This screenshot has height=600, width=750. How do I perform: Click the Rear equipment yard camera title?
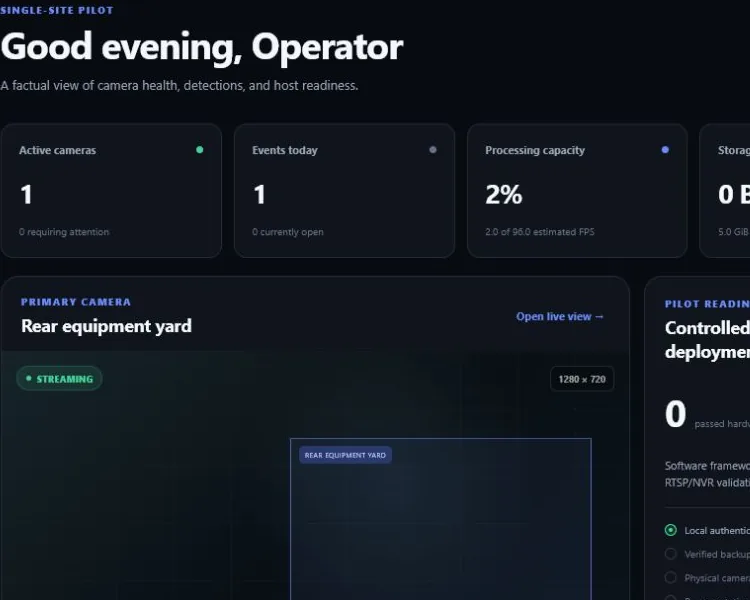click(x=106, y=326)
